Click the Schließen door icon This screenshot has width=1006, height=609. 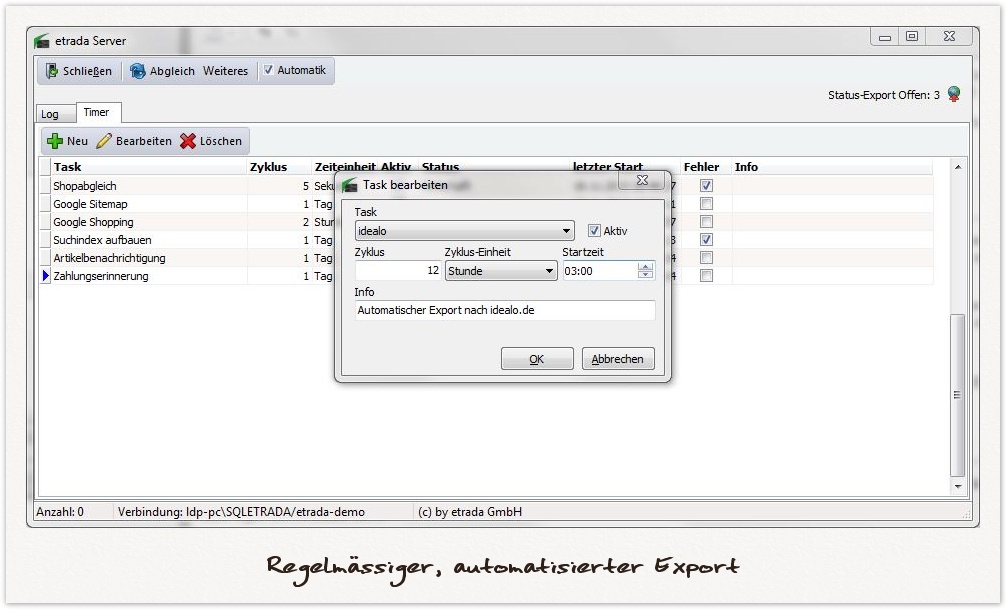point(52,71)
